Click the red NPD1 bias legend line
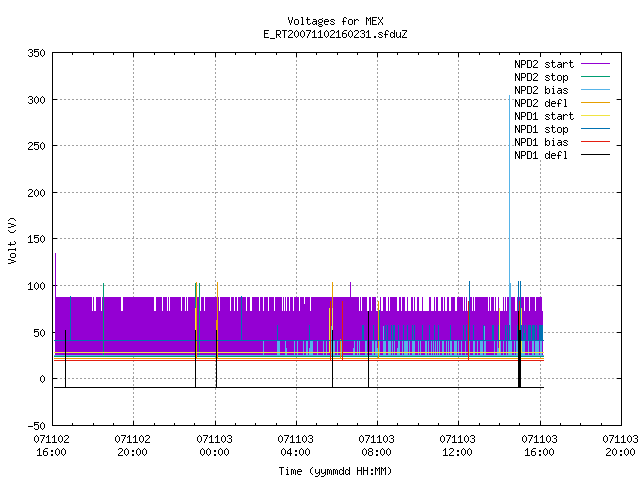 click(595, 142)
